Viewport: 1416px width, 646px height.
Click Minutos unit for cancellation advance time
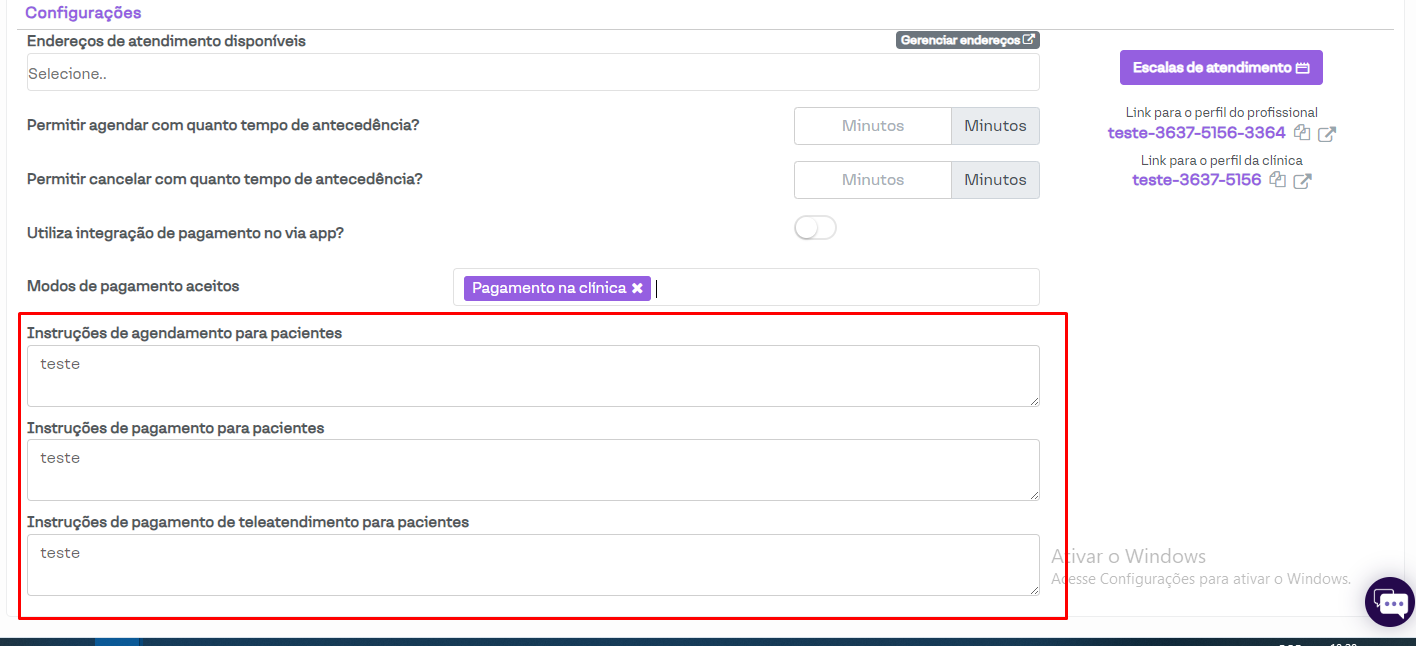click(x=995, y=180)
